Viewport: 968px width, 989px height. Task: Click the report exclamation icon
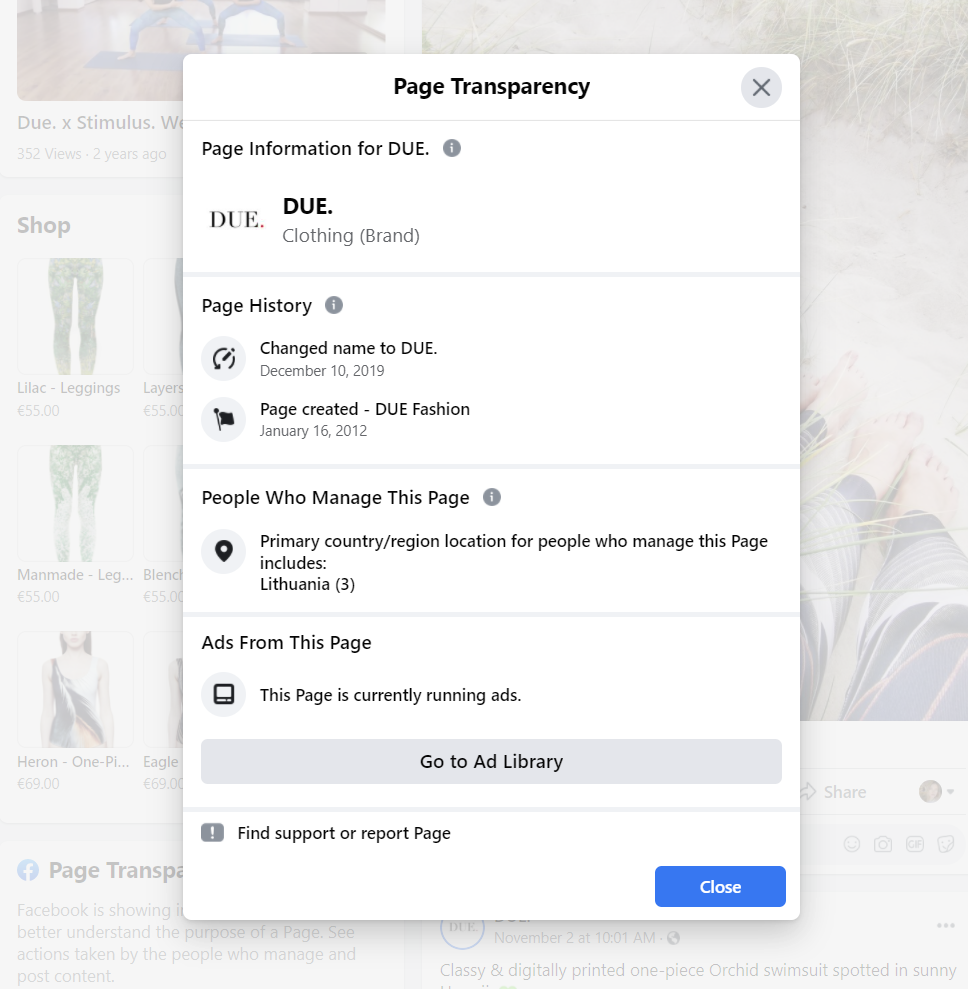(213, 833)
